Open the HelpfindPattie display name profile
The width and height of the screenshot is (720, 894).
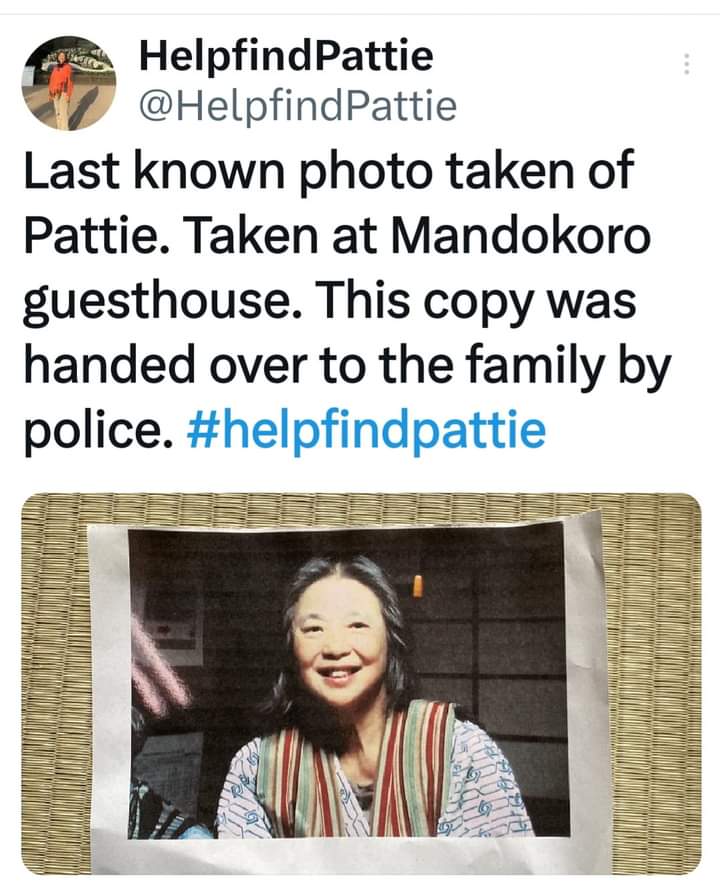click(286, 55)
